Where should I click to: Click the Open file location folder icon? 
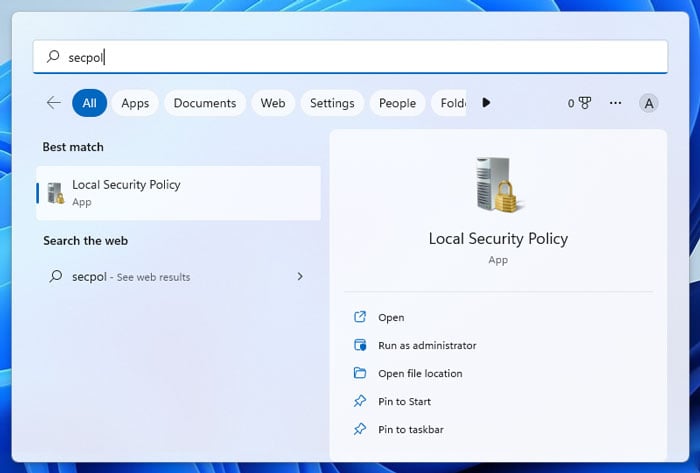coord(360,373)
